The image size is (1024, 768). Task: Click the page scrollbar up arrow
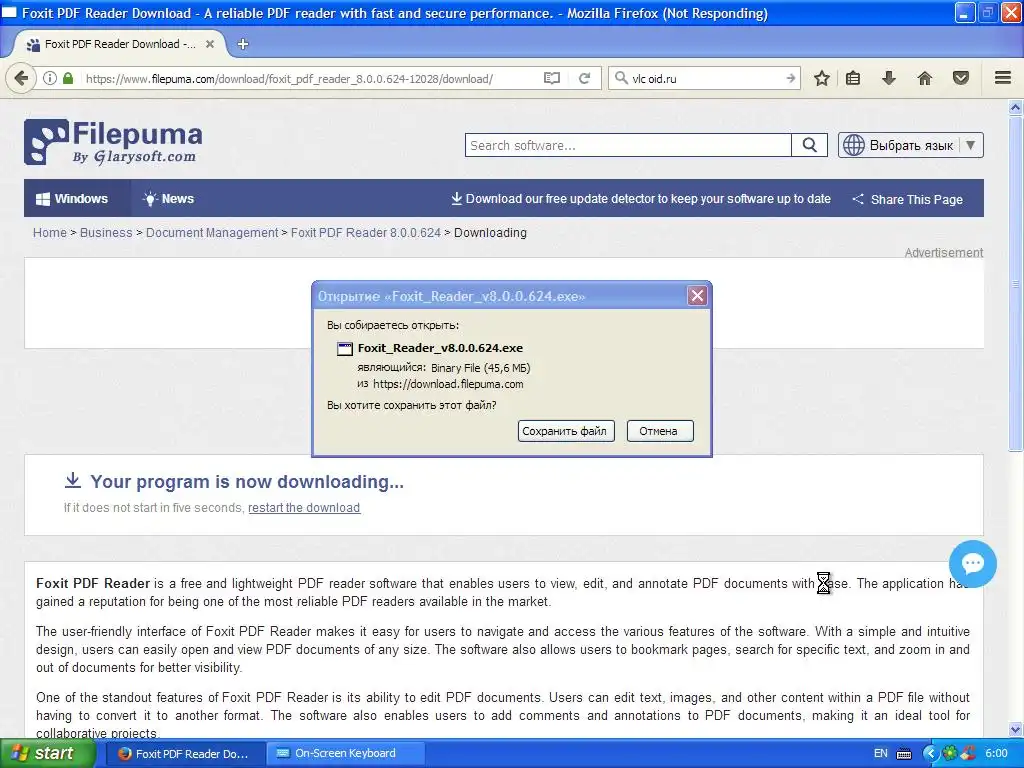click(1015, 107)
